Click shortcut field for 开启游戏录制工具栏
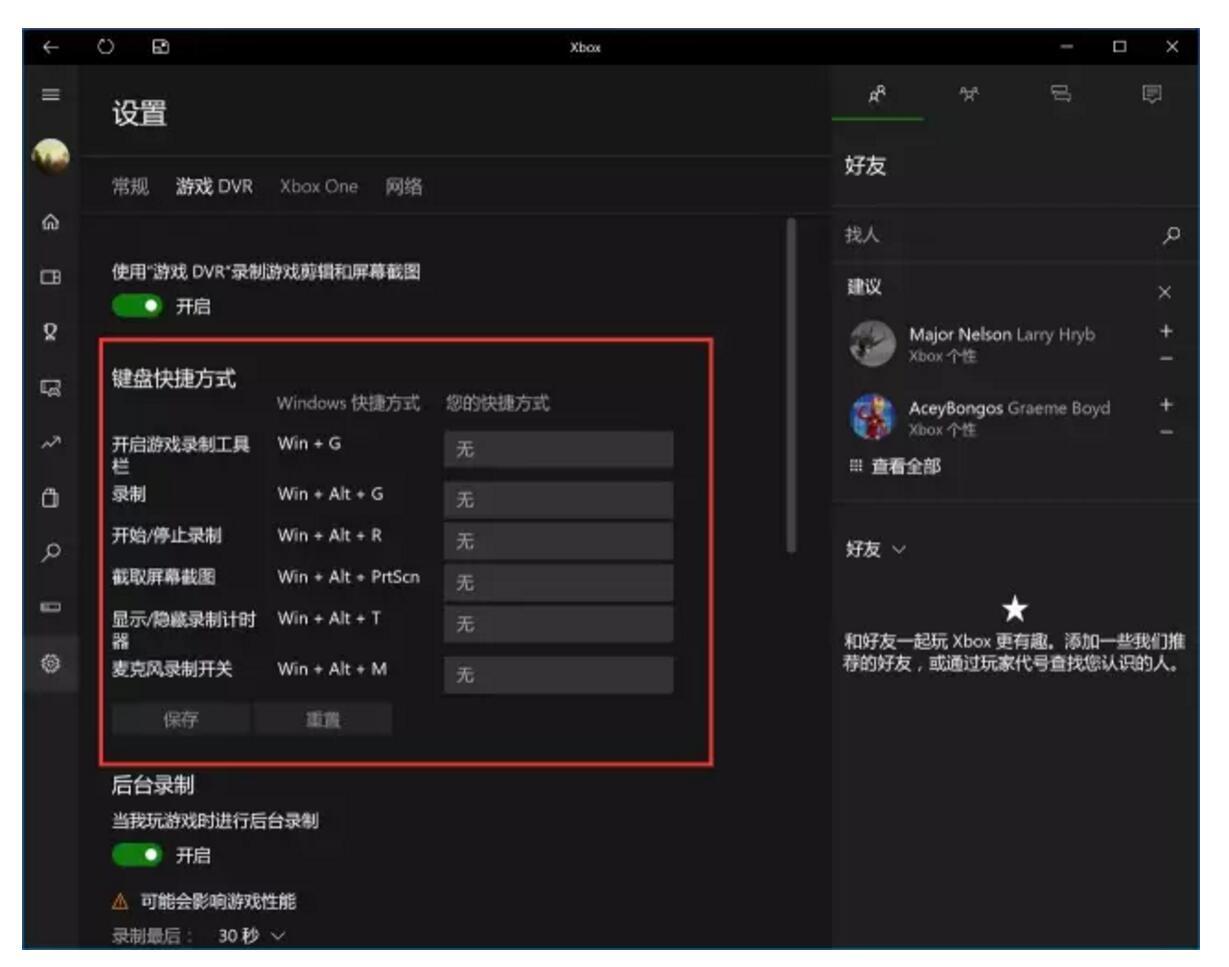Screen dimensions: 1229x967 558,450
